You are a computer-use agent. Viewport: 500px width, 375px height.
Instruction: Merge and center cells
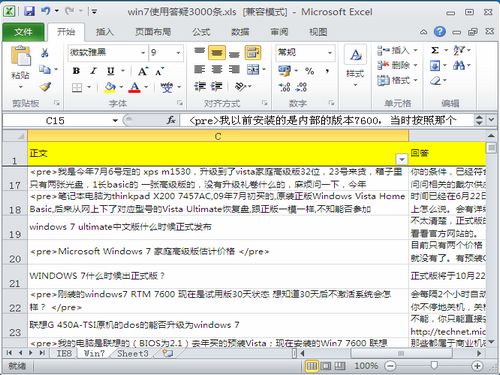click(x=253, y=69)
